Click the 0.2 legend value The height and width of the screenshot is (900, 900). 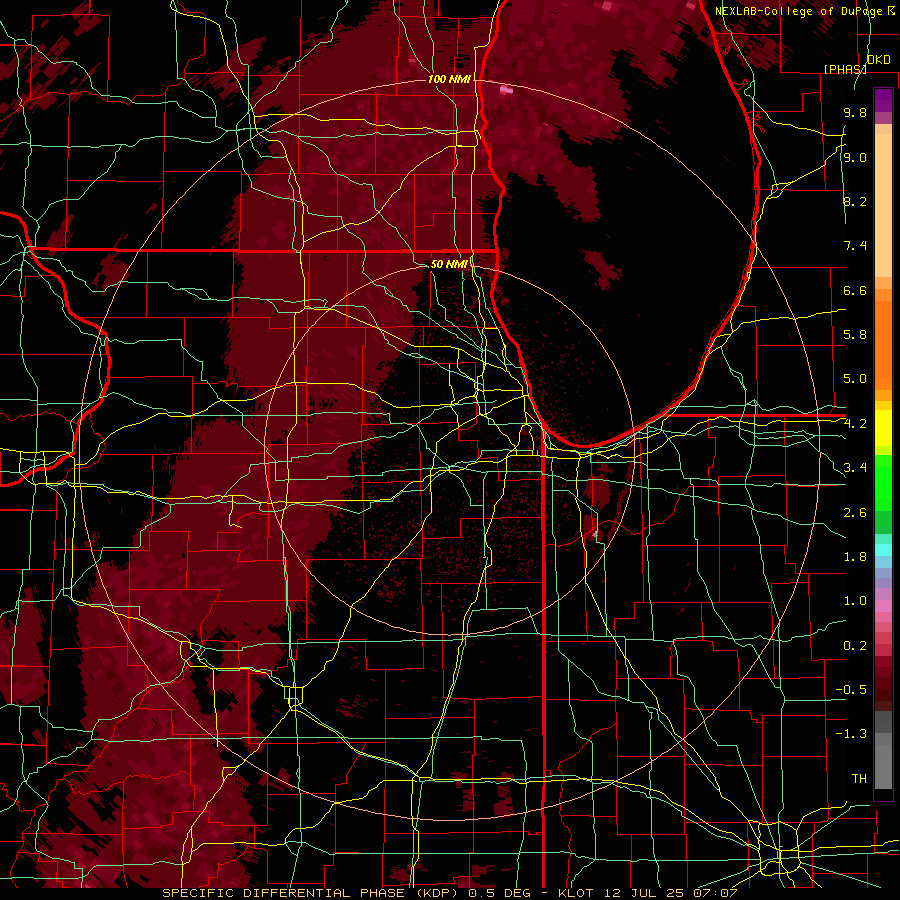coord(855,646)
